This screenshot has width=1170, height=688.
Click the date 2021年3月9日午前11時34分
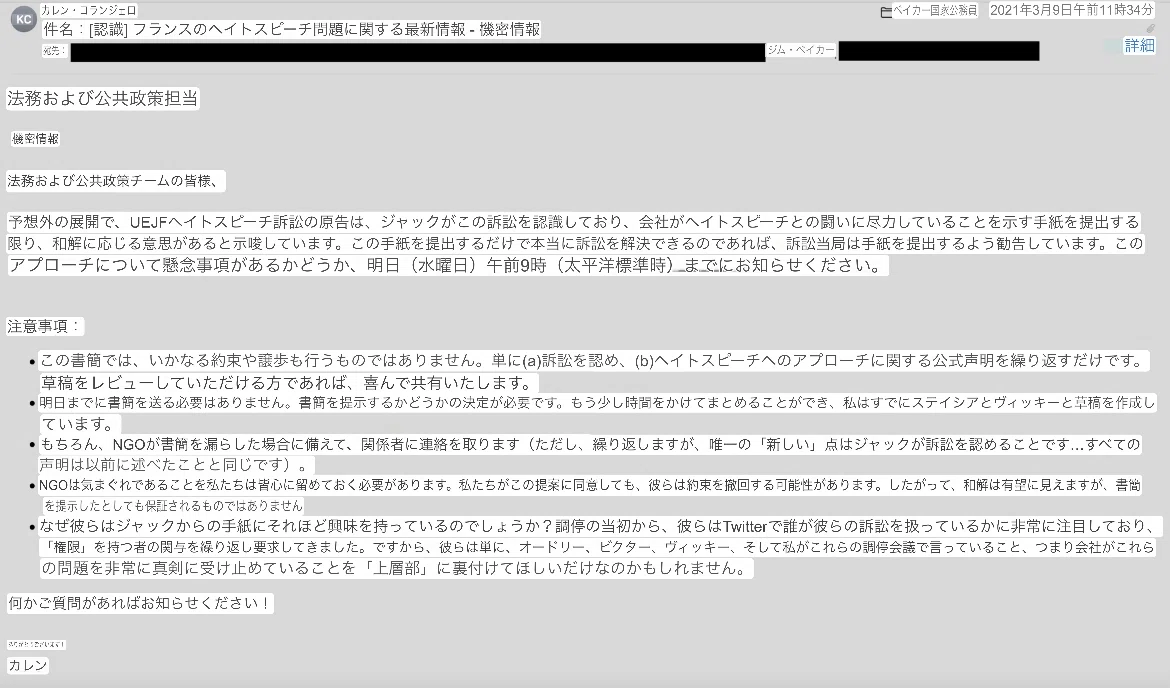click(x=1072, y=10)
